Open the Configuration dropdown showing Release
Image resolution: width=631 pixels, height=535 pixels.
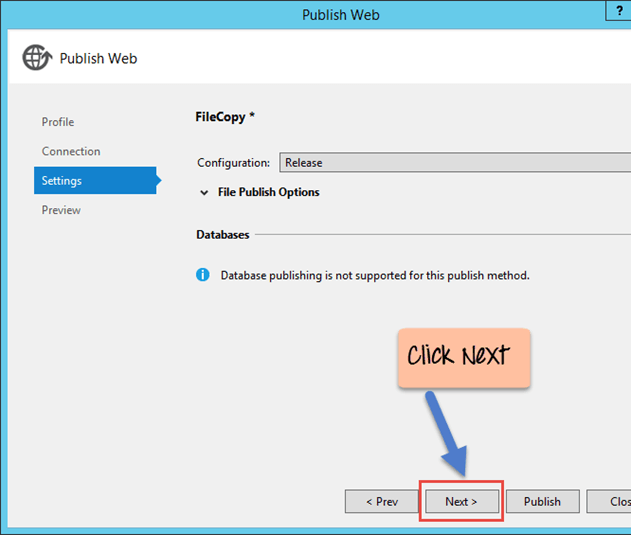pos(455,163)
